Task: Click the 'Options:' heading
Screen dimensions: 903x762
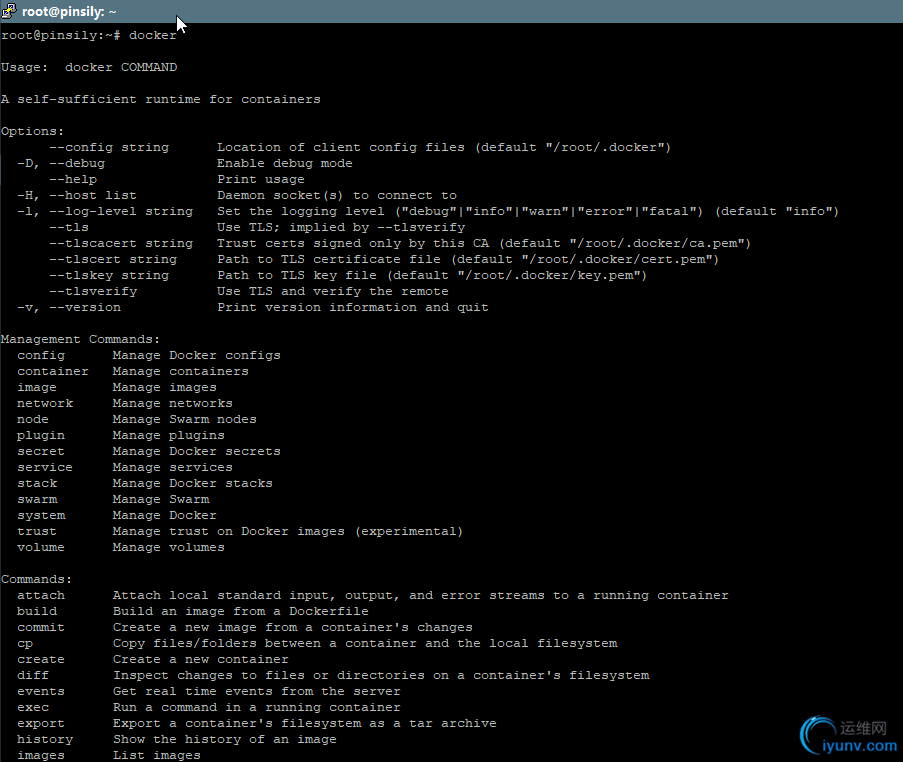Action: (x=32, y=131)
